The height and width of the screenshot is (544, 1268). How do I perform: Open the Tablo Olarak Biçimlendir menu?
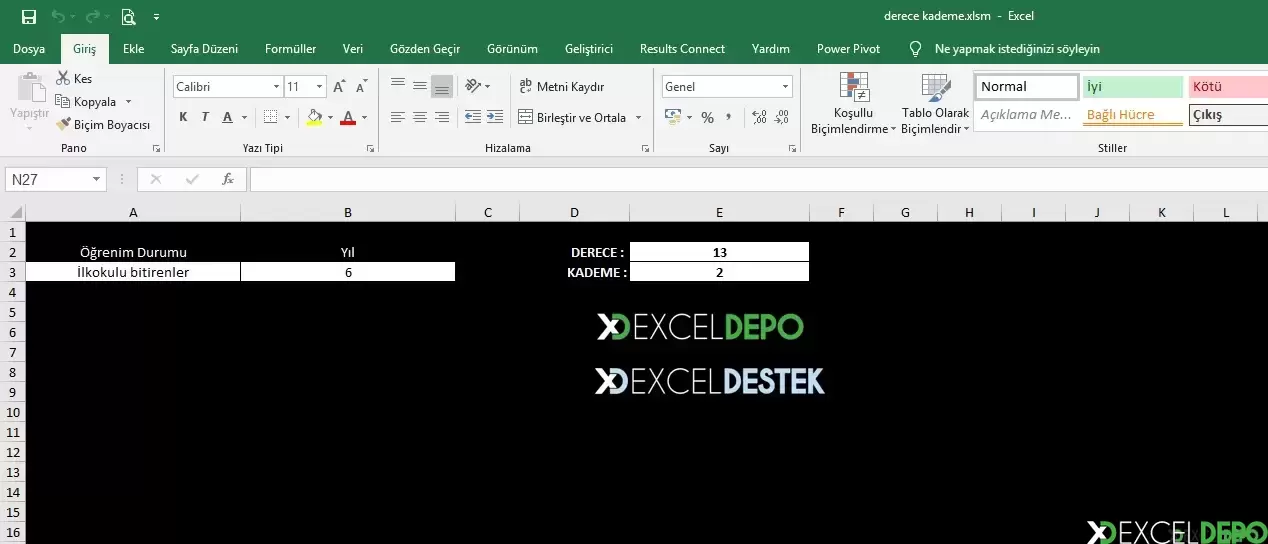click(935, 104)
